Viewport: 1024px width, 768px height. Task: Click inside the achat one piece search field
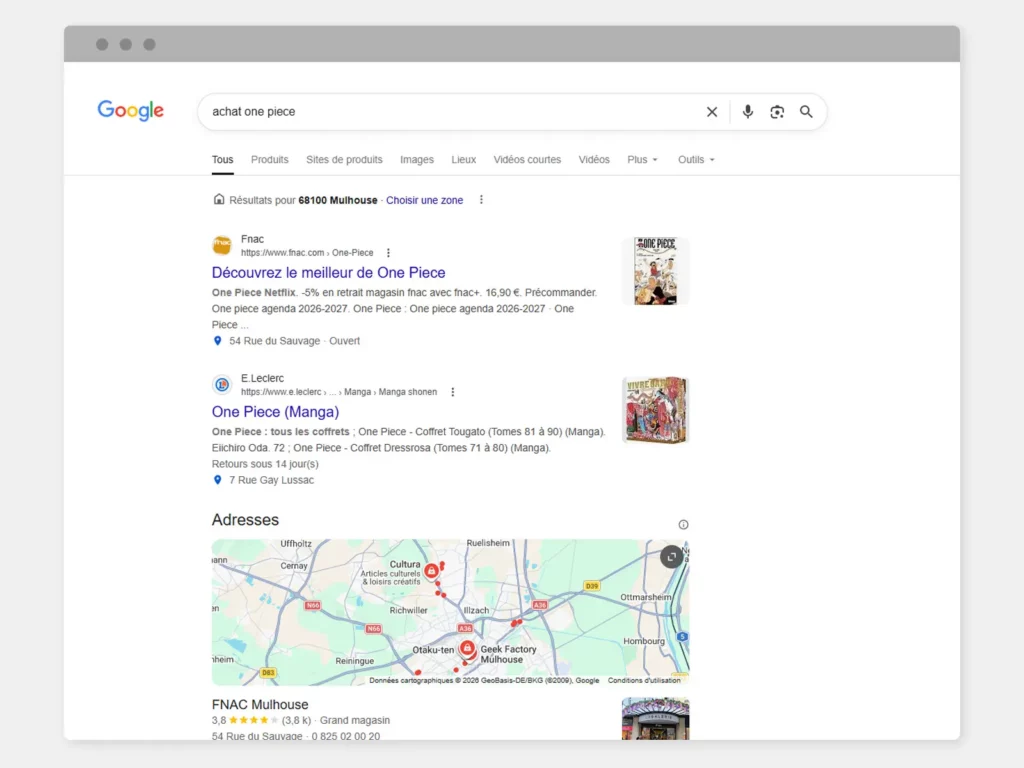(x=400, y=112)
